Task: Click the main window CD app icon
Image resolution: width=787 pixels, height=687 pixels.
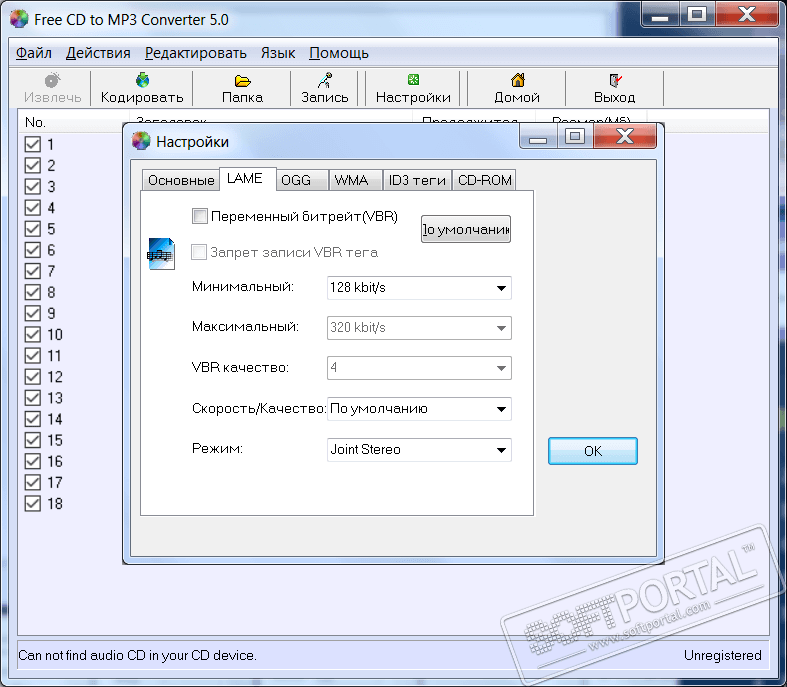Action: (19, 19)
